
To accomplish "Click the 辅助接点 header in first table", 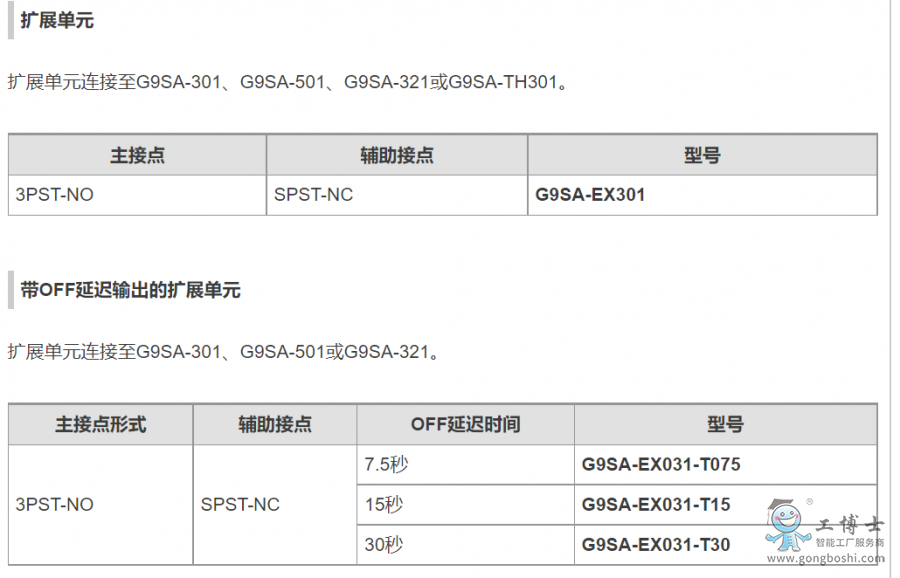I will coord(397,155).
